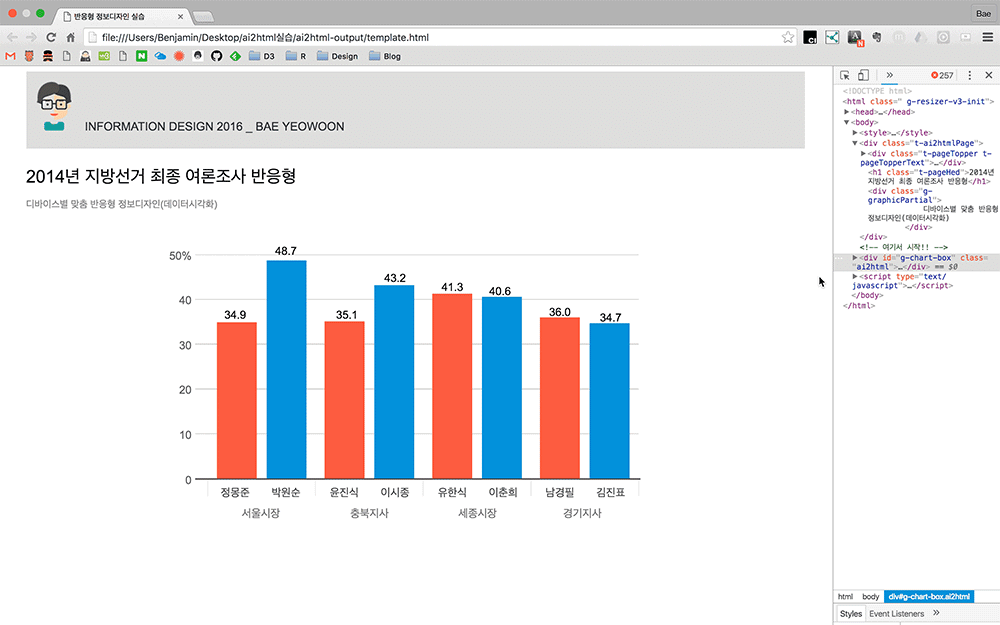The image size is (1000, 625).
Task: Open DevTools three-dot customize menu
Action: pyautogui.click(x=969, y=75)
